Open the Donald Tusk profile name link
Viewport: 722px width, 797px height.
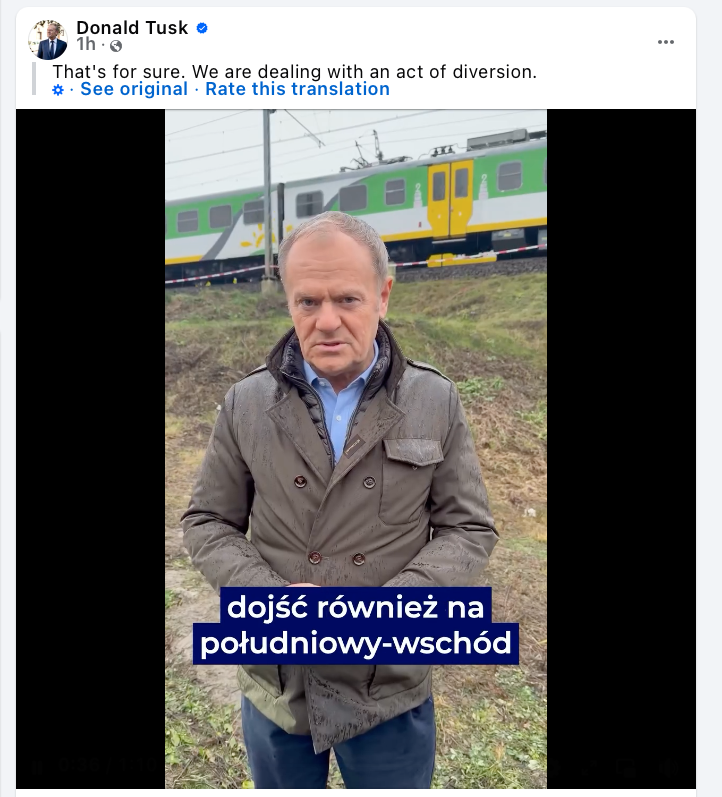coord(132,27)
